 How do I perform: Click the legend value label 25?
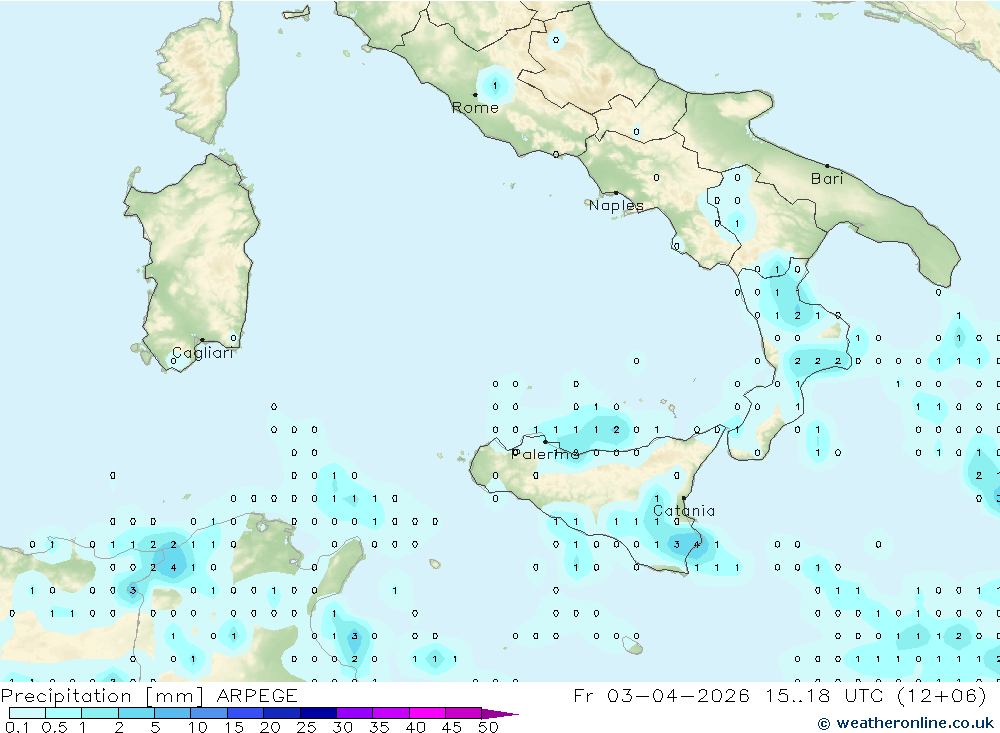[x=306, y=727]
